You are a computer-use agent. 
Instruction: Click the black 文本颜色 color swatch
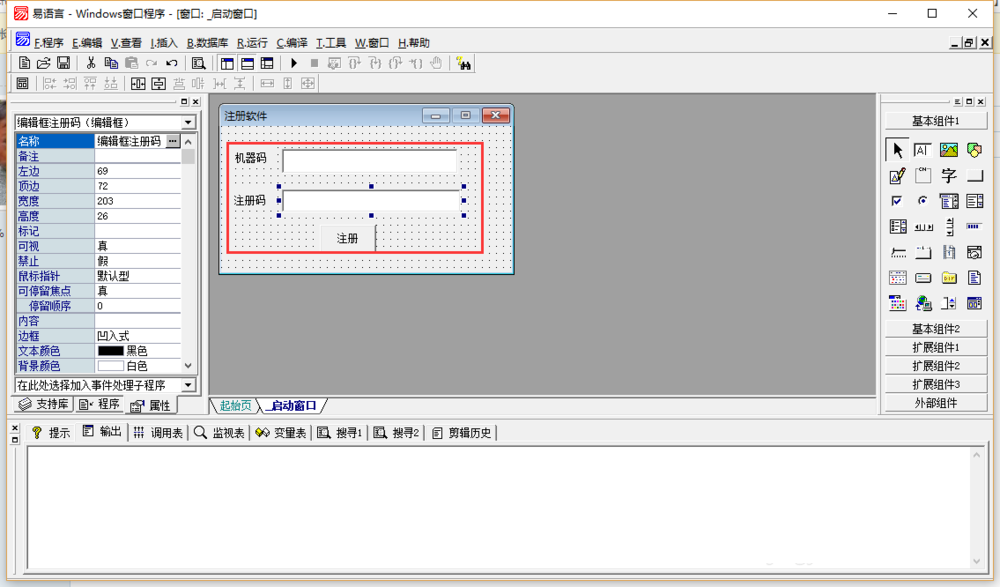(110, 351)
